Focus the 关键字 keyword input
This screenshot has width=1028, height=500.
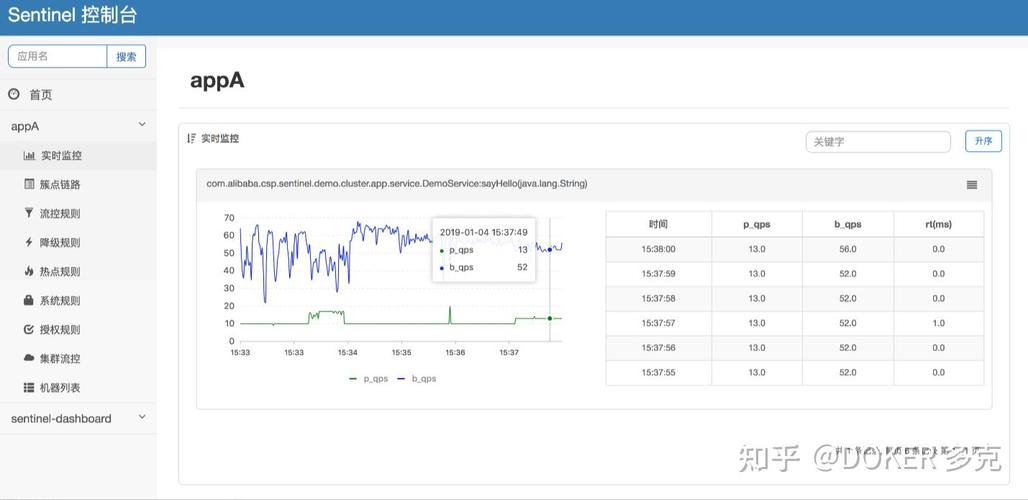878,142
